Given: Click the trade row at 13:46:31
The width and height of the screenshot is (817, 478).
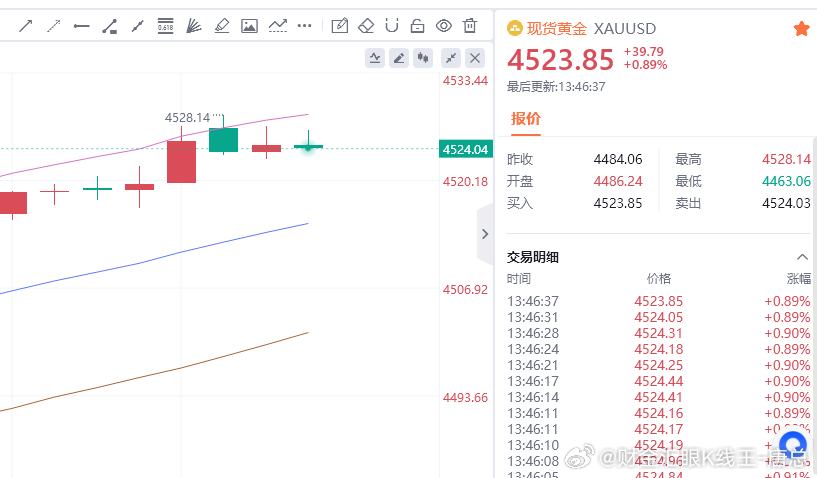Looking at the screenshot, I should point(659,317).
